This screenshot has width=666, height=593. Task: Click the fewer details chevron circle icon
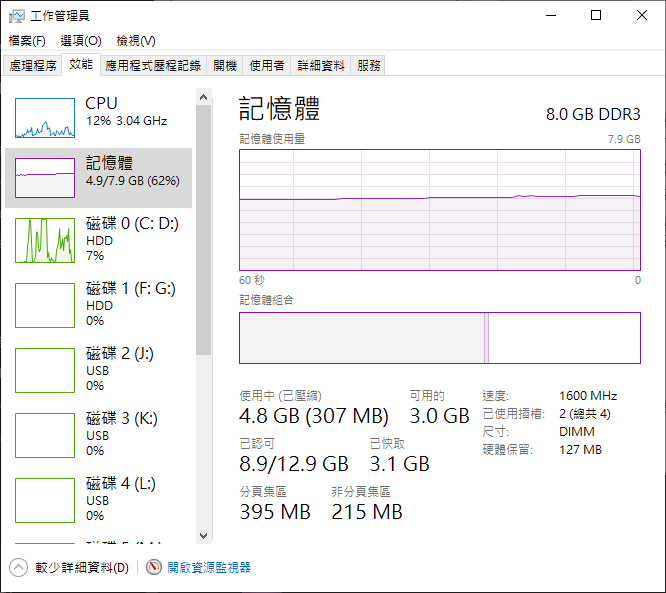coord(18,568)
